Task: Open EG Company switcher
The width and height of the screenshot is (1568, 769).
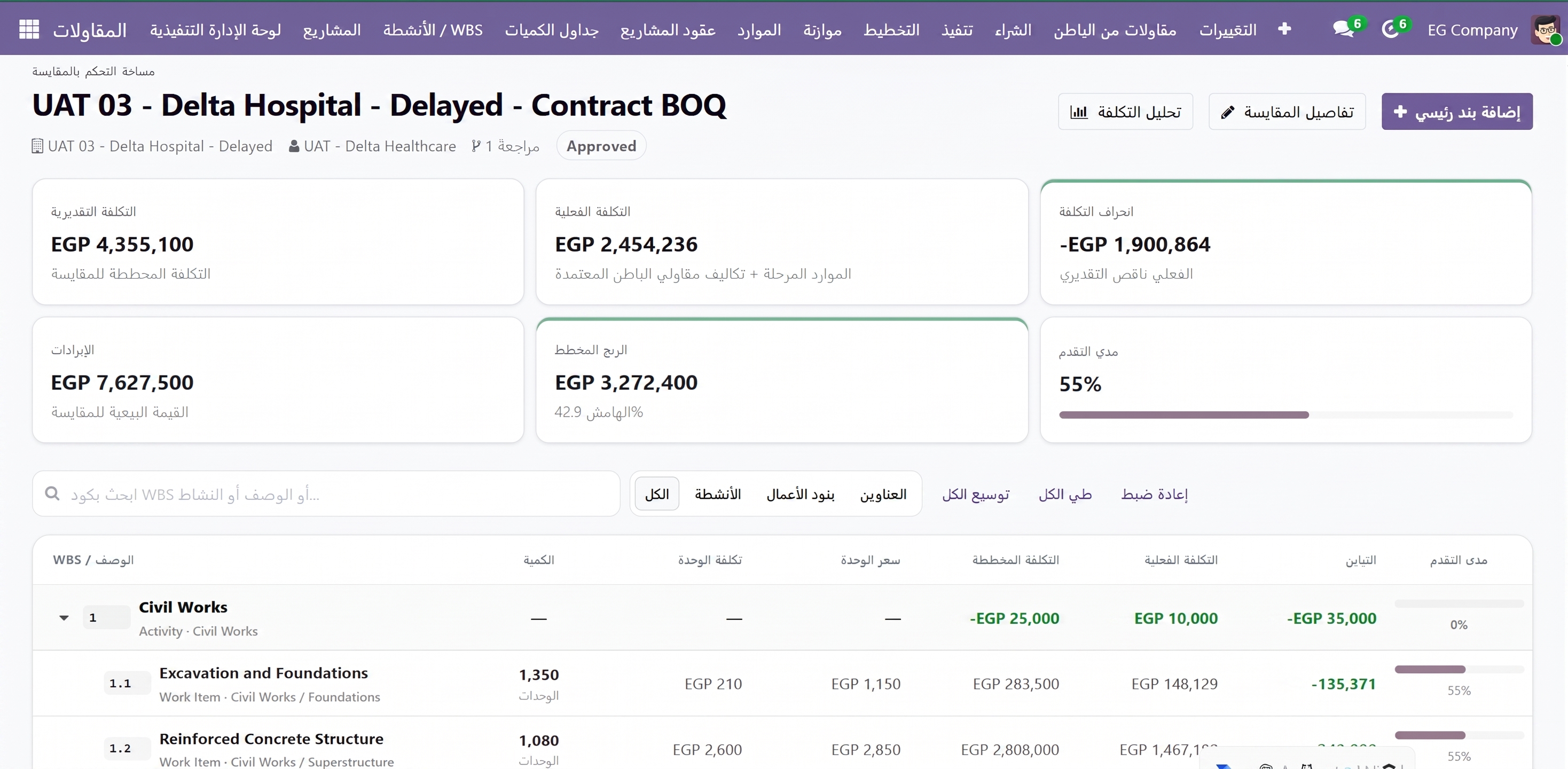Action: tap(1472, 30)
